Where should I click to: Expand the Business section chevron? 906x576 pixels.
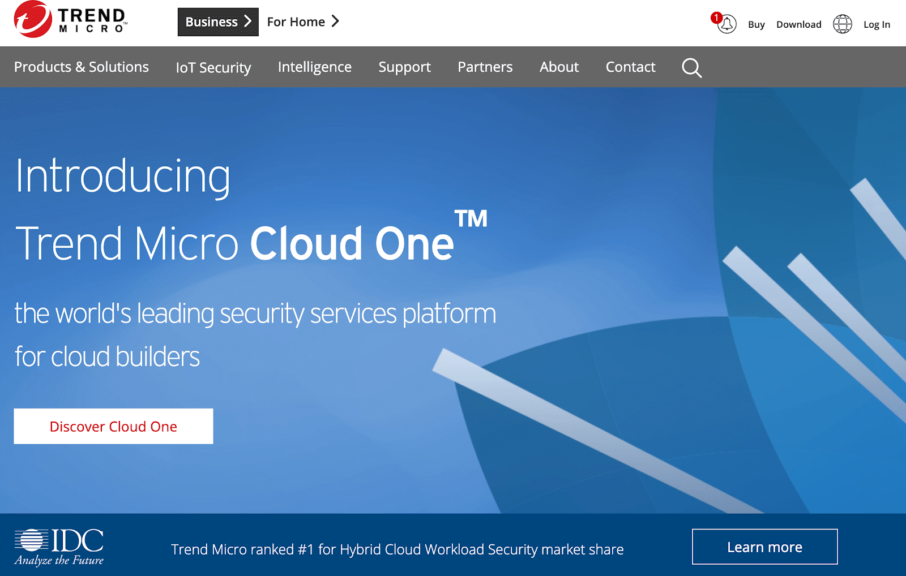point(247,21)
